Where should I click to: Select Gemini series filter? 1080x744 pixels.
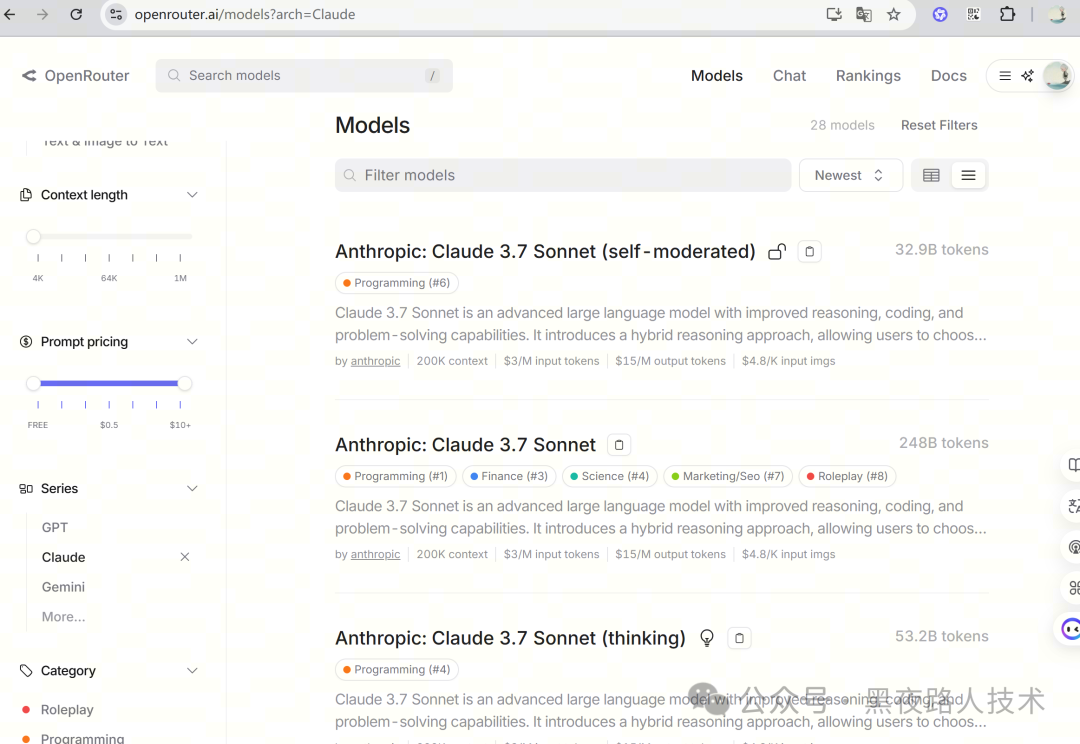coord(63,587)
